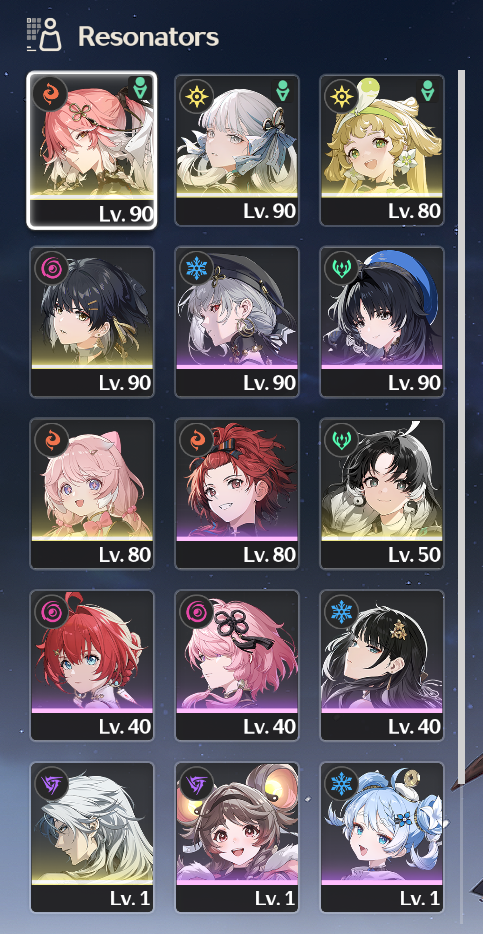Click green team marker on blonde Lv. 80 resonator
The width and height of the screenshot is (483, 934).
point(428,91)
